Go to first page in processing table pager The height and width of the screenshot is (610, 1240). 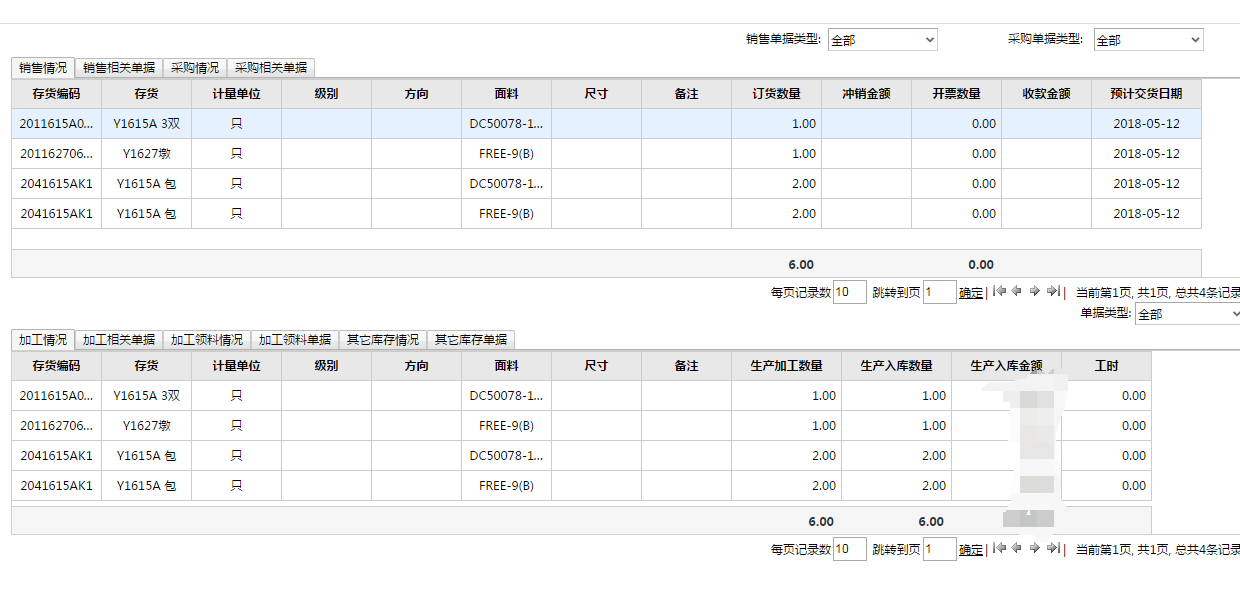(999, 548)
